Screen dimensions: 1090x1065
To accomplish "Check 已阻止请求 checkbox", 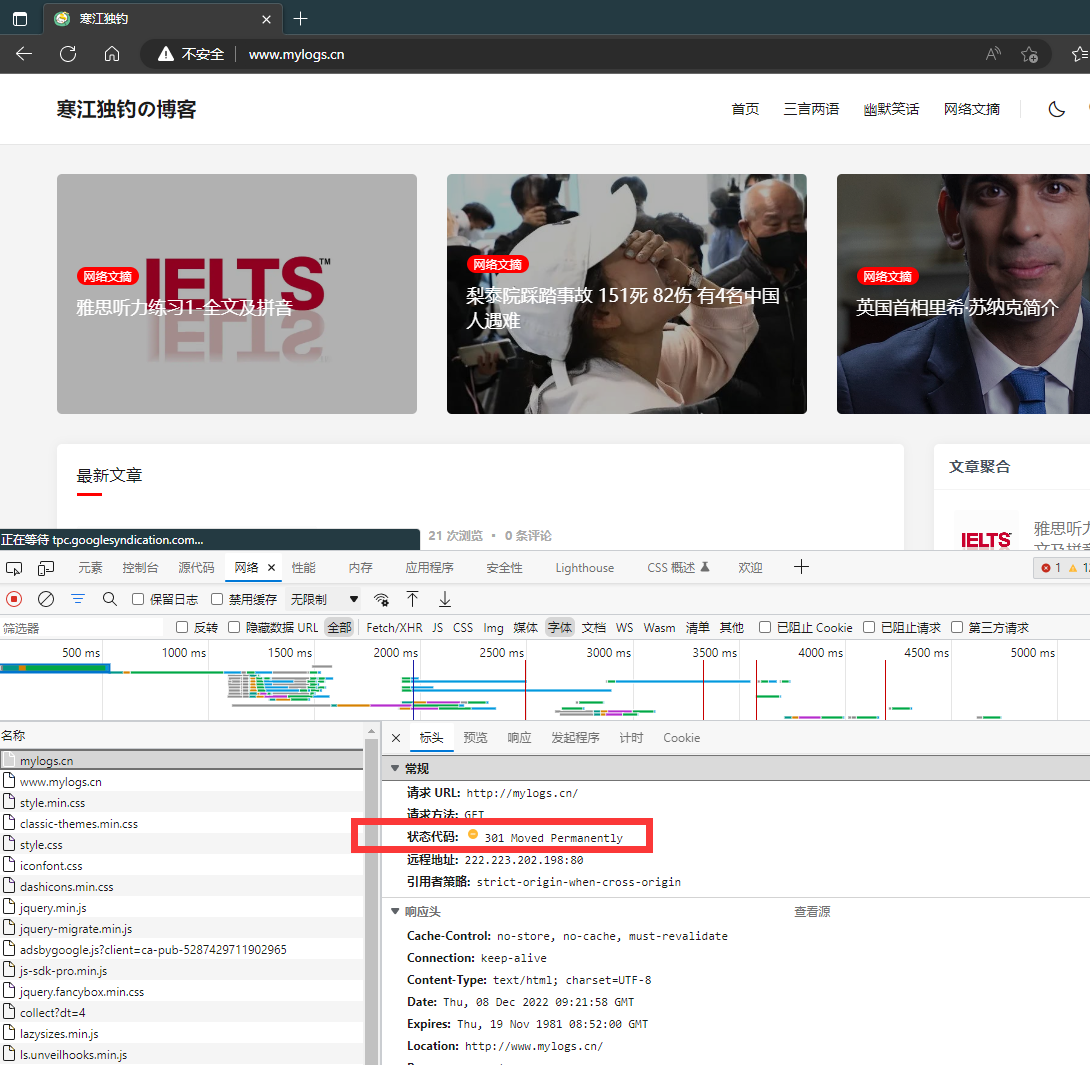I will click(x=869, y=627).
